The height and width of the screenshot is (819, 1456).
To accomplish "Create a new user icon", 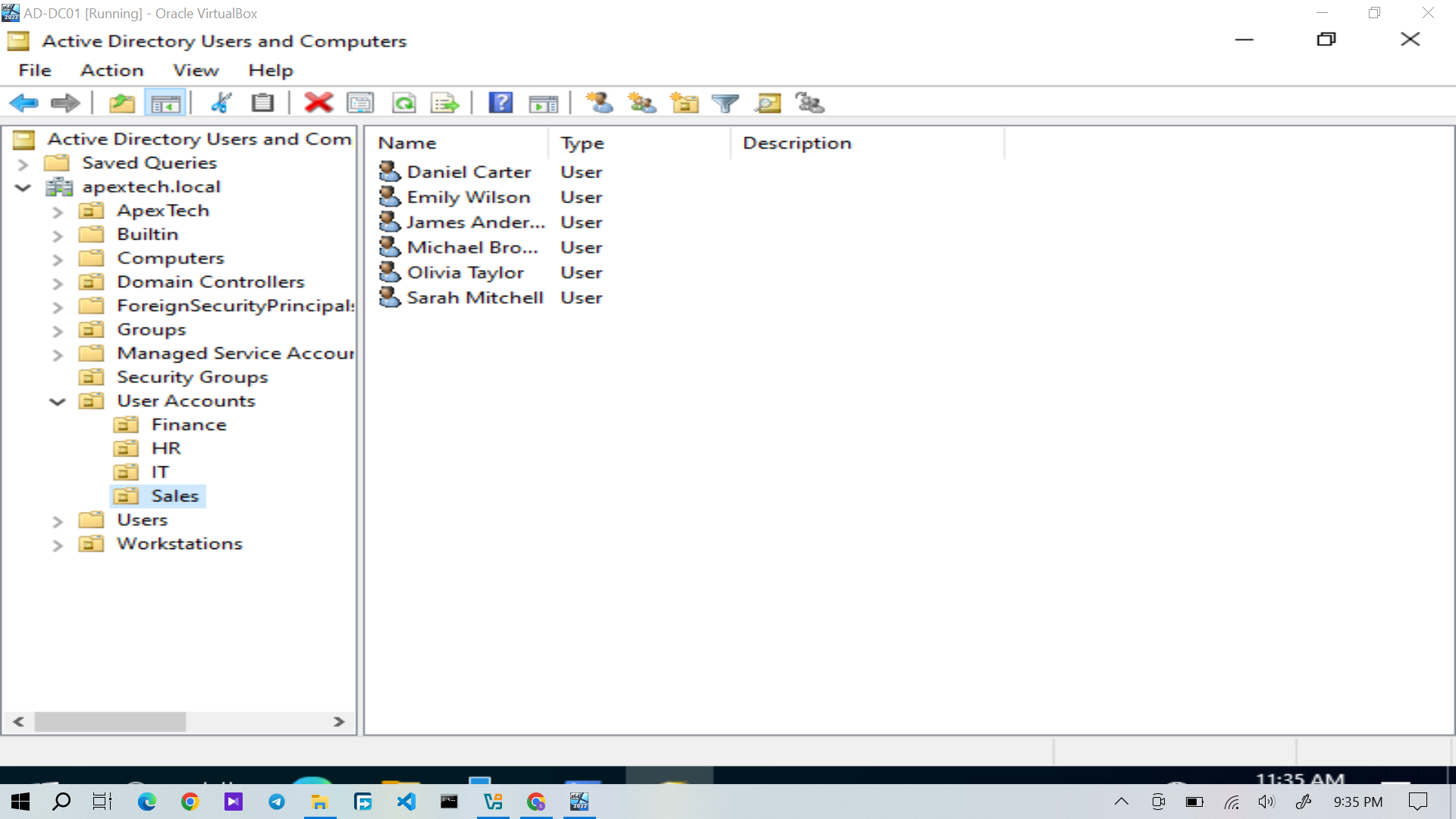I will [599, 102].
